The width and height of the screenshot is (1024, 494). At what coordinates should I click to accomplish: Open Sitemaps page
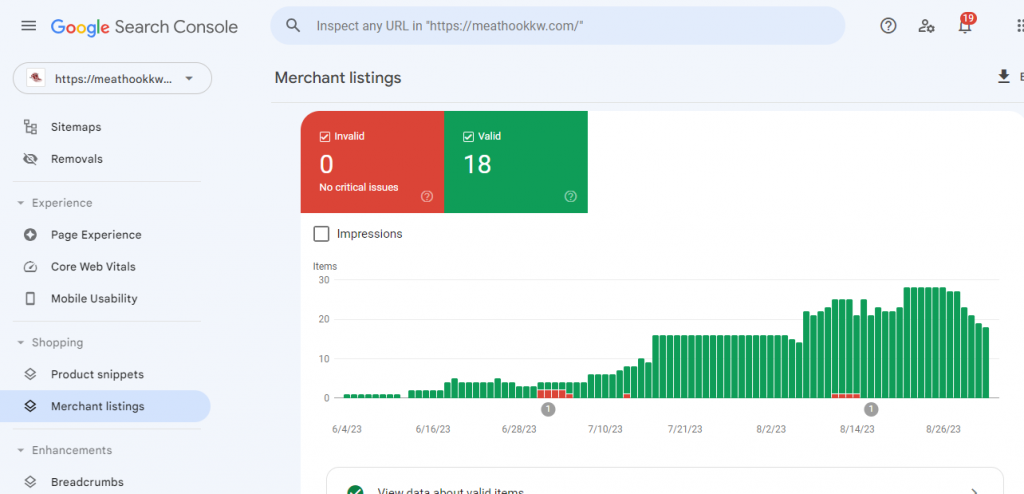coord(76,127)
